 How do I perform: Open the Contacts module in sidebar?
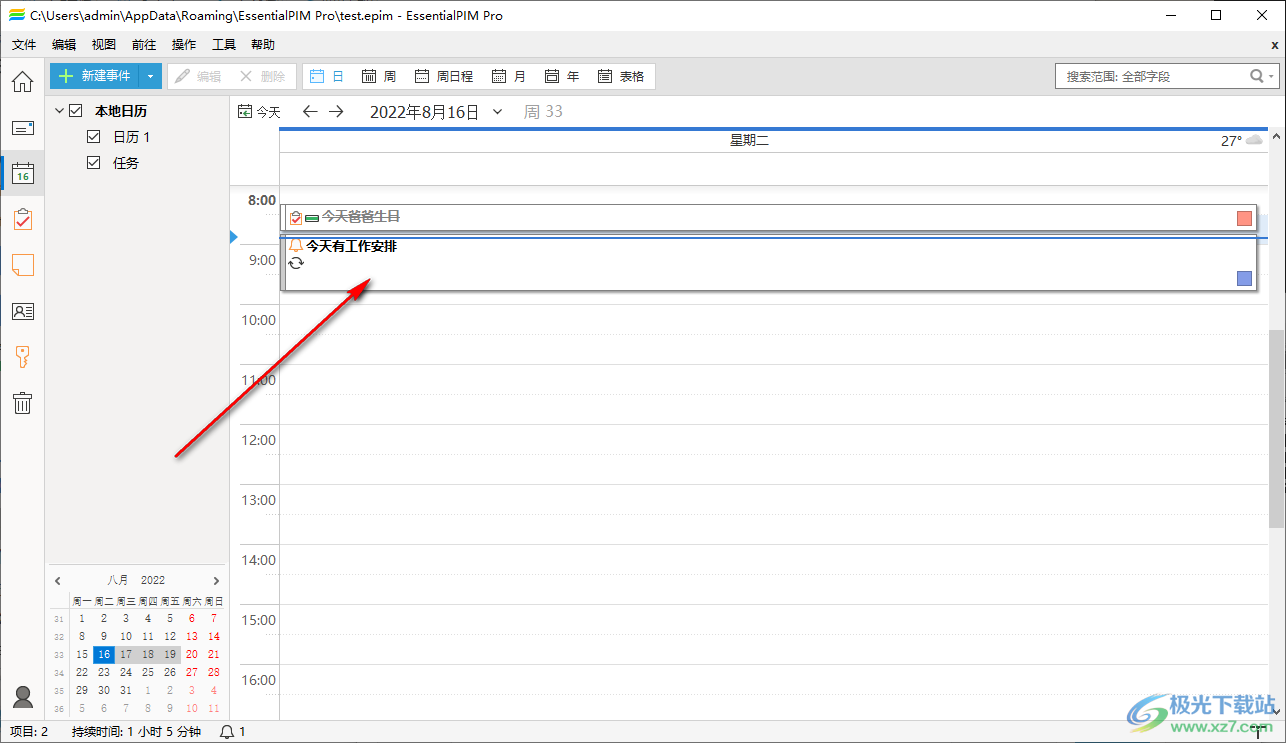point(22,311)
